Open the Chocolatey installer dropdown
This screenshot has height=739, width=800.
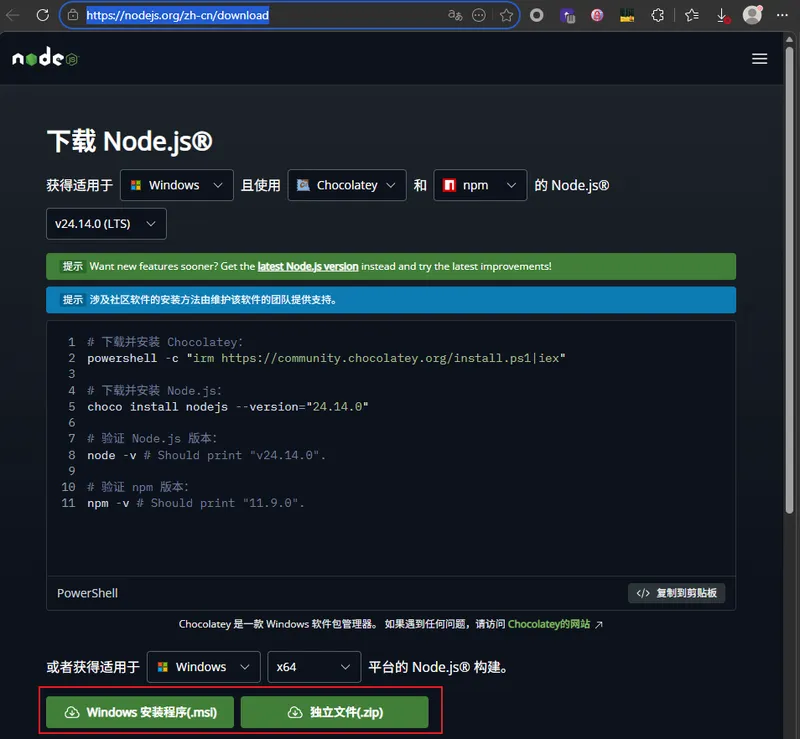click(347, 185)
